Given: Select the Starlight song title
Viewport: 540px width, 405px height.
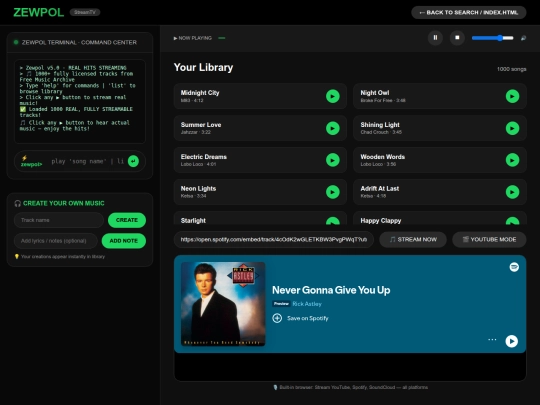Looking at the screenshot, I should [193, 220].
